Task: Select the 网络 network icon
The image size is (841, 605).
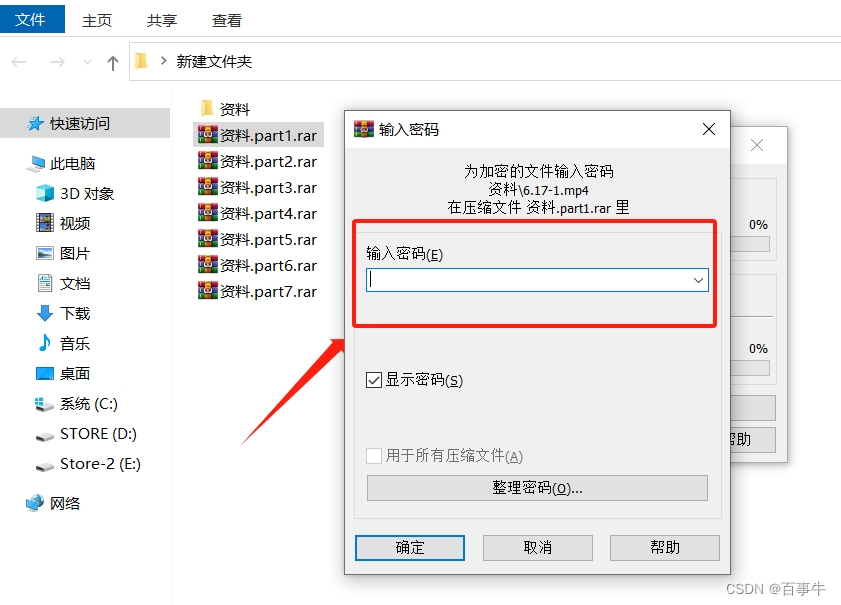Action: click(35, 503)
